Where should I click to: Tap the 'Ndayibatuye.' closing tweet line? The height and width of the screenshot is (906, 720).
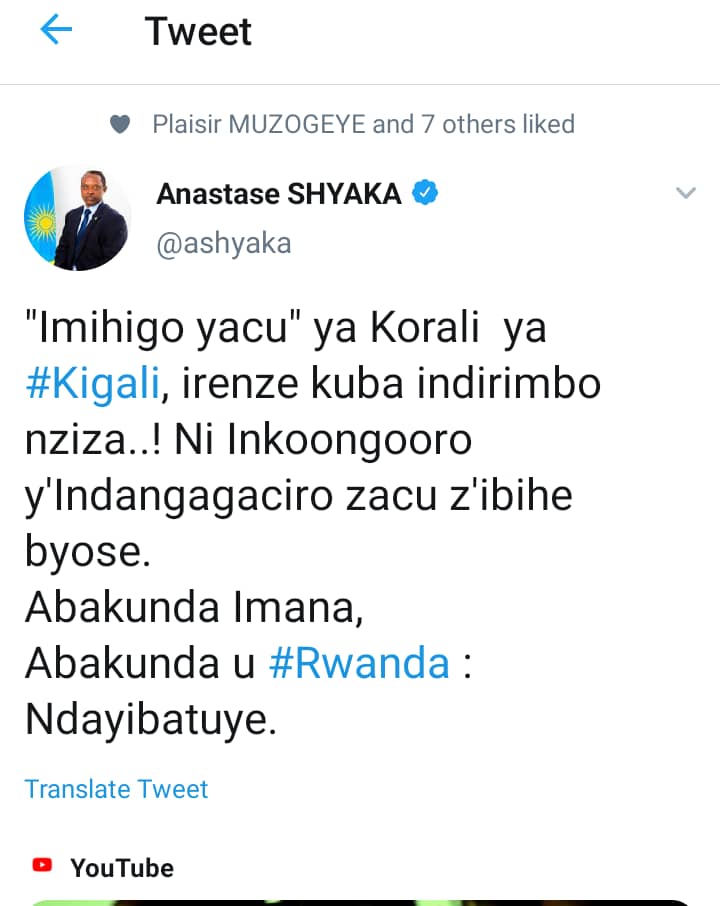click(151, 720)
